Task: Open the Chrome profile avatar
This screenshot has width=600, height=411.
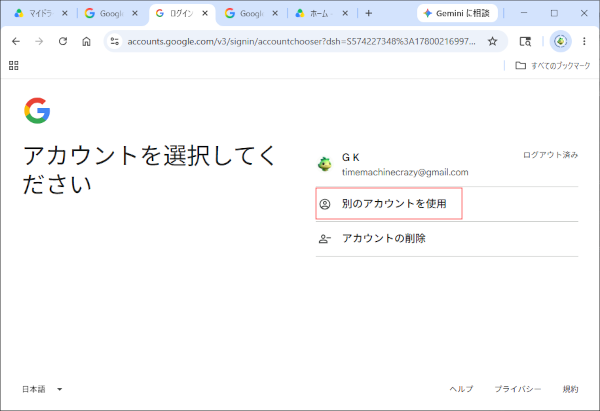Action: 561,41
